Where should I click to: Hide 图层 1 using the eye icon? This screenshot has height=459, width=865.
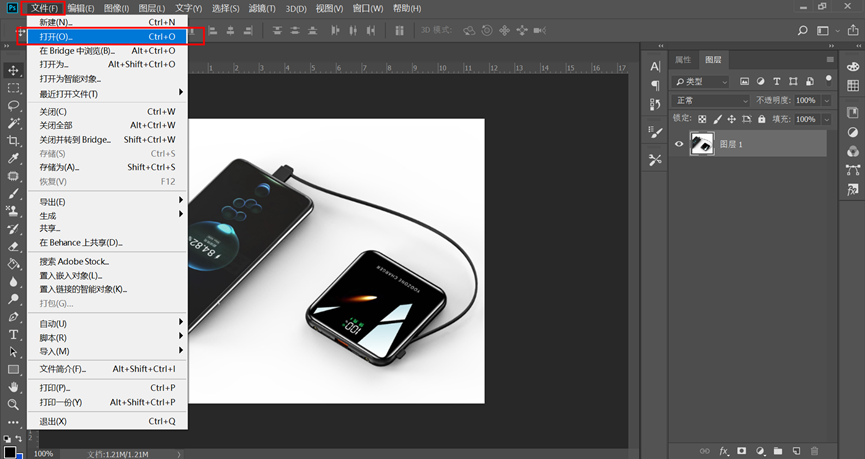[x=679, y=145]
